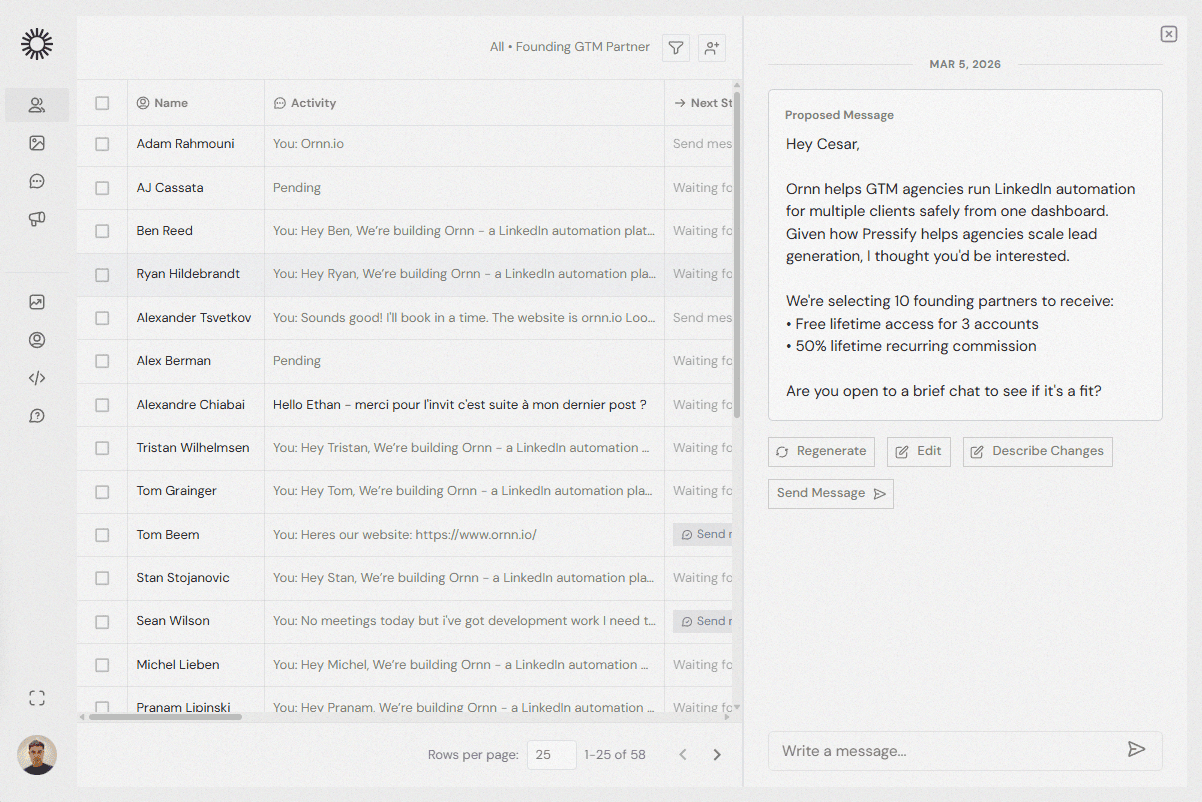Open the megaphone campaigns sidebar icon
Screen dimensions: 1202x802
(x=37, y=219)
